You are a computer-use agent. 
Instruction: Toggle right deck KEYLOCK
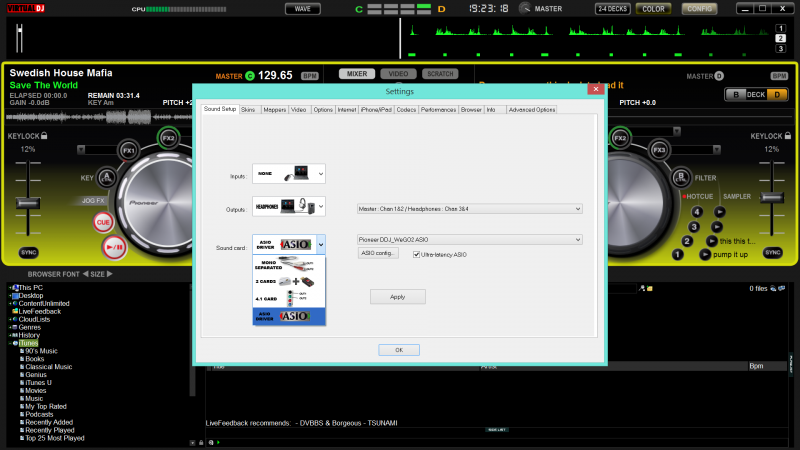click(x=770, y=136)
